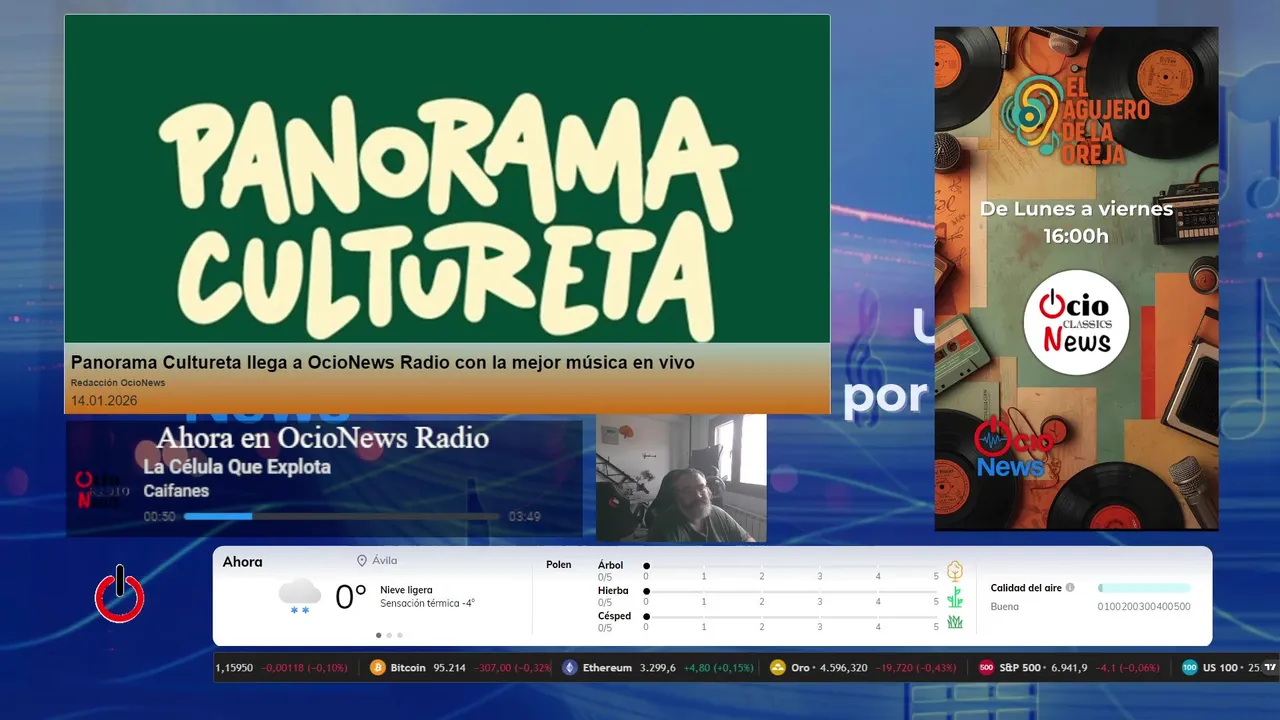Click the S&P 500 red badge icon
Image resolution: width=1280 pixels, height=720 pixels.
click(x=986, y=667)
